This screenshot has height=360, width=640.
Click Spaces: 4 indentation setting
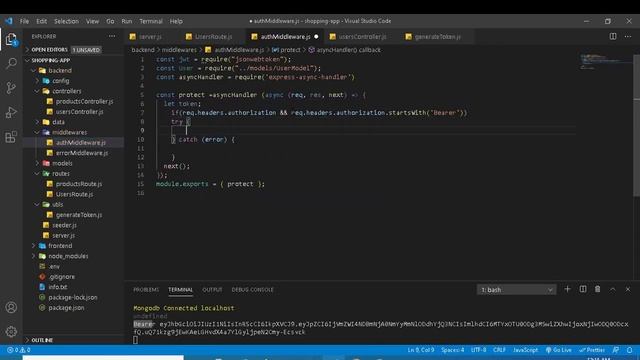[x=452, y=350]
